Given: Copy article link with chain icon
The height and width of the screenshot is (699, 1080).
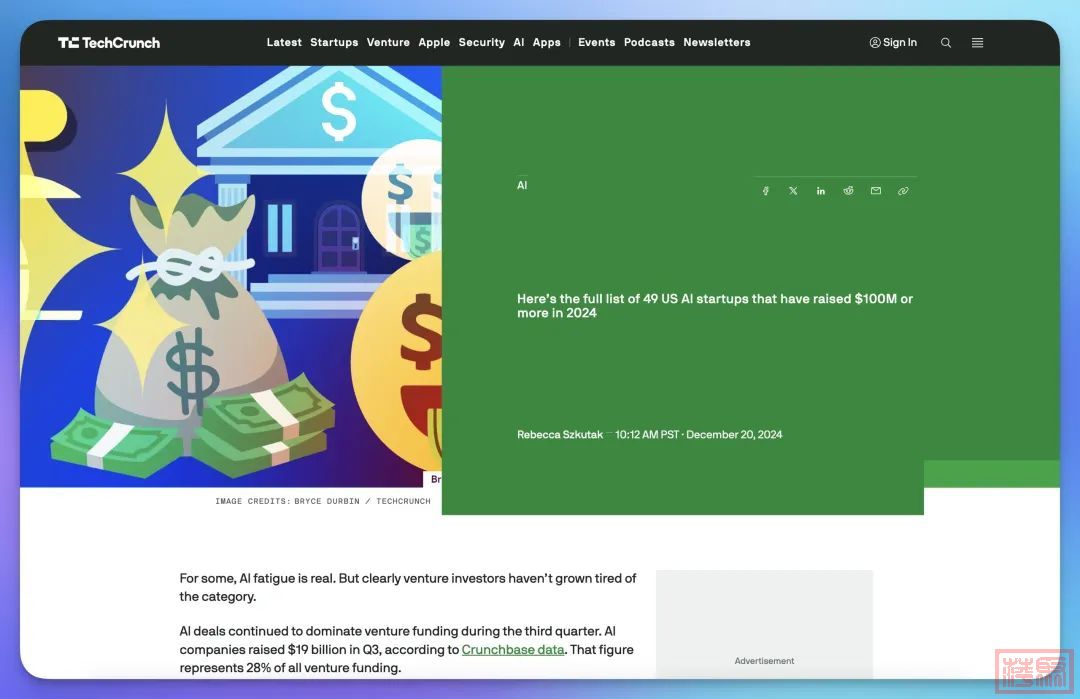Looking at the screenshot, I should pyautogui.click(x=903, y=191).
